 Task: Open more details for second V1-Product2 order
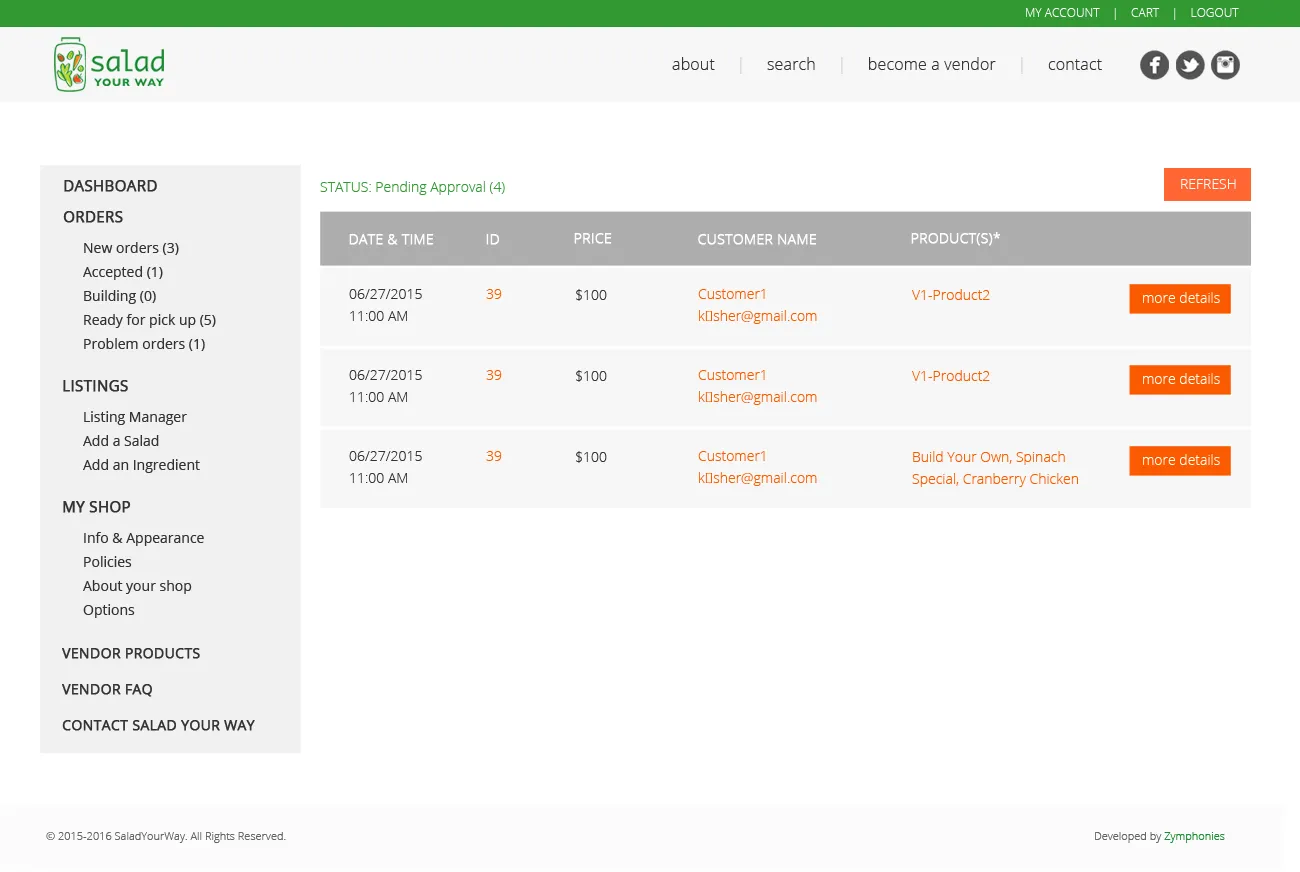click(x=1180, y=379)
